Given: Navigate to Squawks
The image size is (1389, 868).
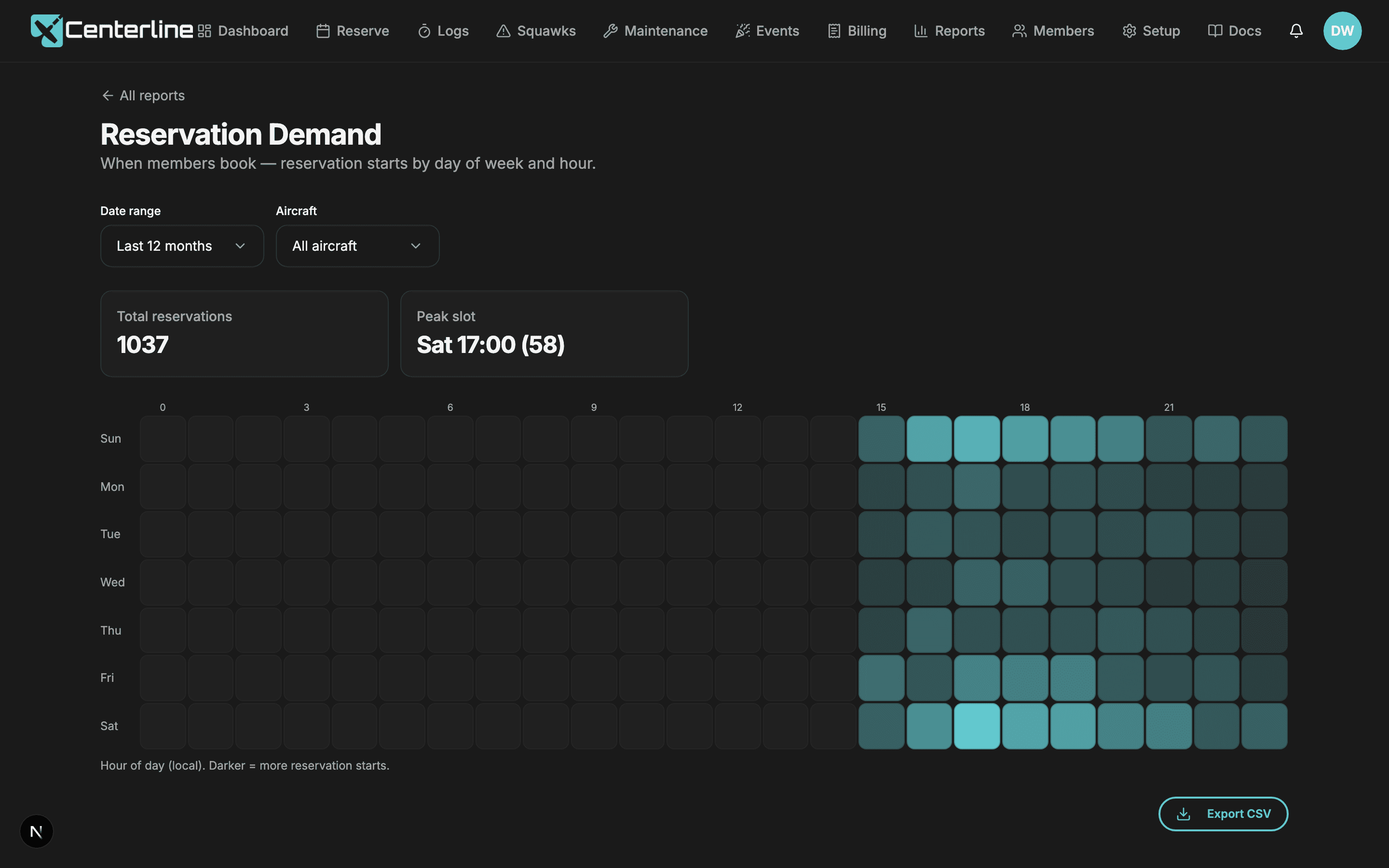Looking at the screenshot, I should 536,31.
